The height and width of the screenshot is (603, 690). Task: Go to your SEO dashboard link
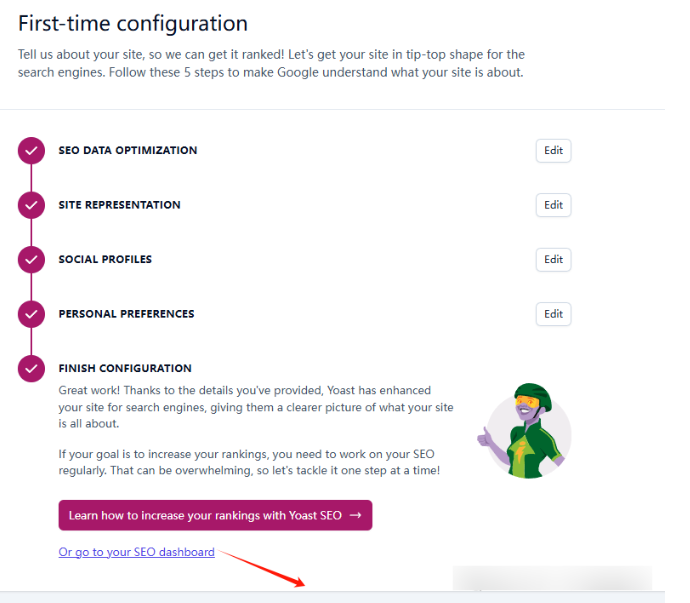[x=137, y=552]
